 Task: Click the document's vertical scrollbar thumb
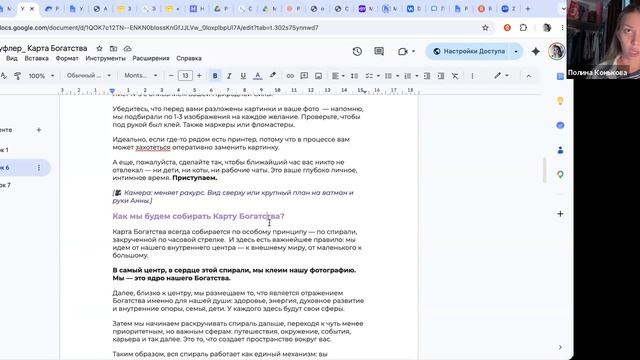click(544, 170)
